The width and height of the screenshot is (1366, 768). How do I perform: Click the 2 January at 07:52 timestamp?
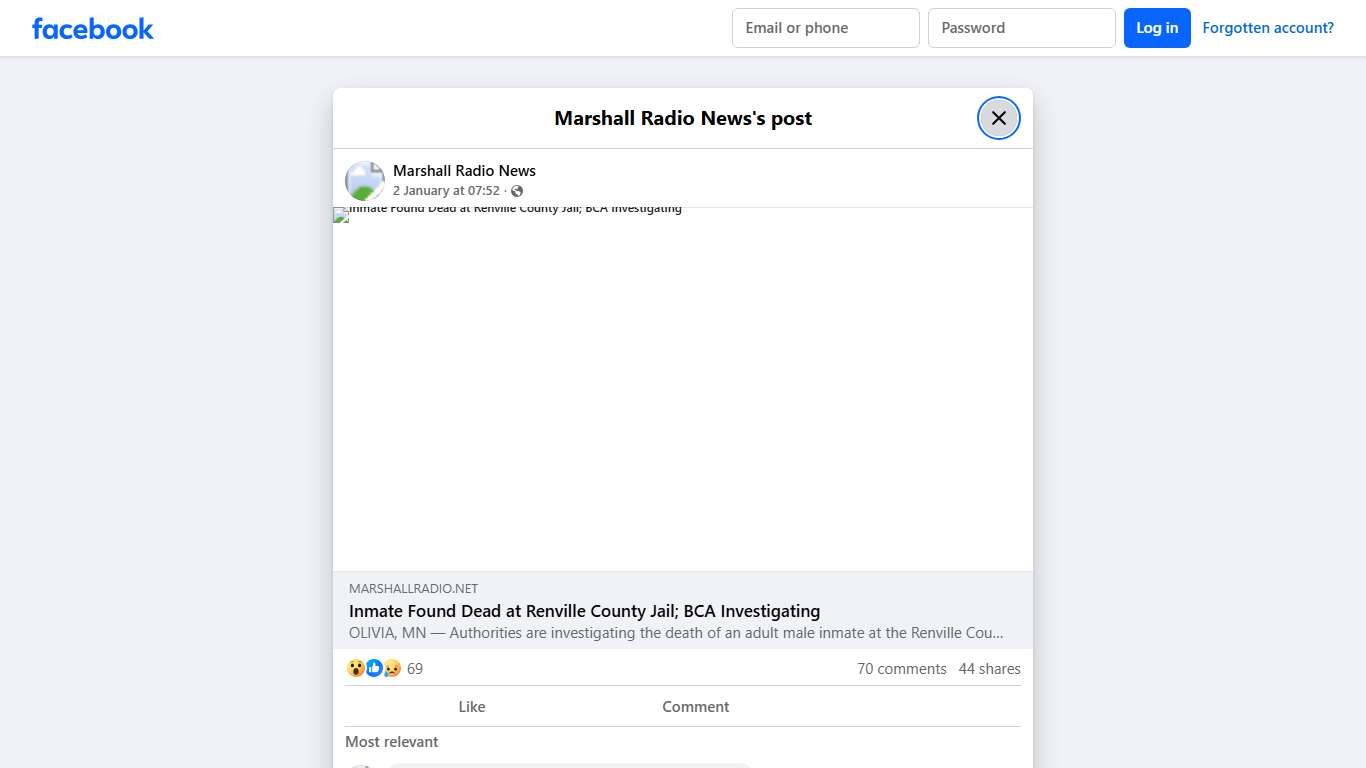[x=447, y=190]
